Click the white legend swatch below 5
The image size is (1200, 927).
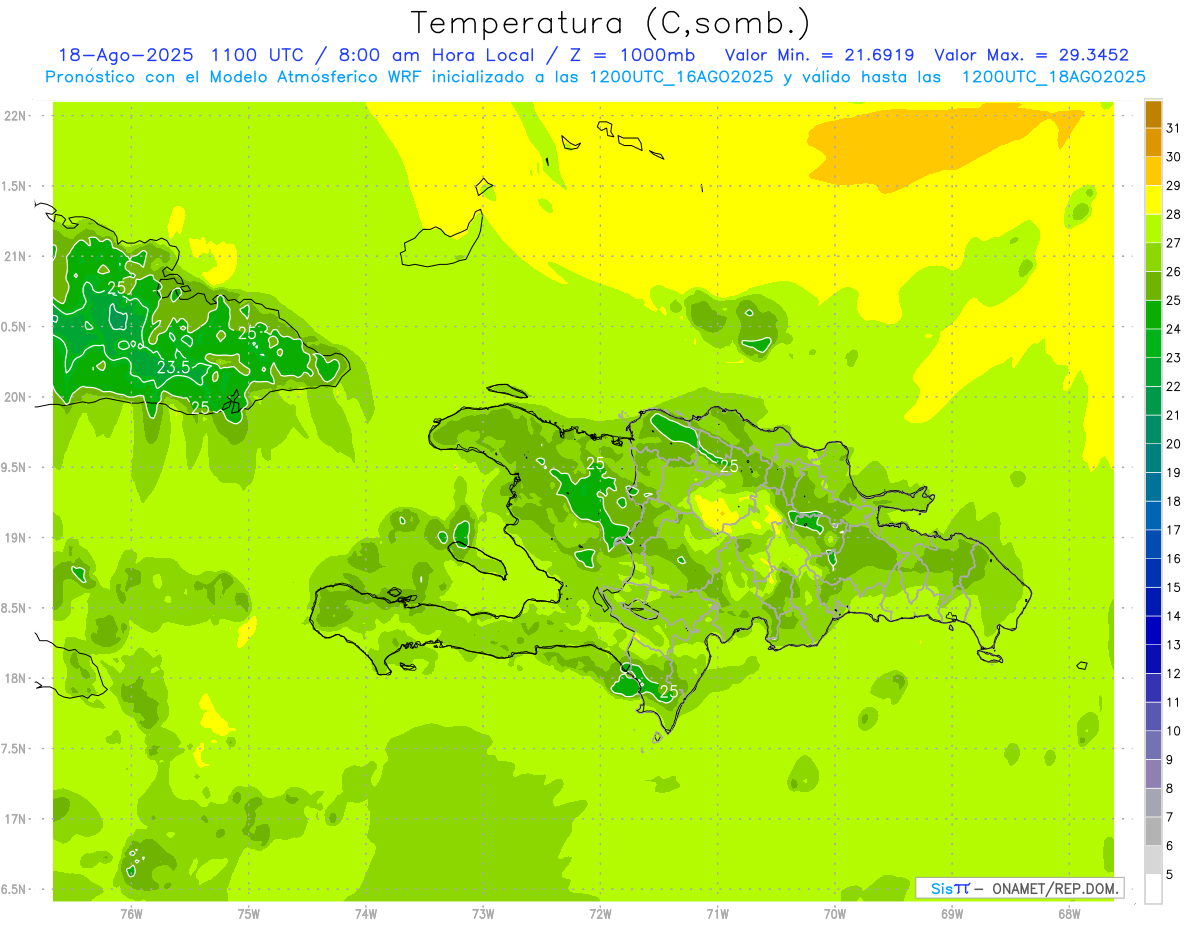pyautogui.click(x=1153, y=889)
